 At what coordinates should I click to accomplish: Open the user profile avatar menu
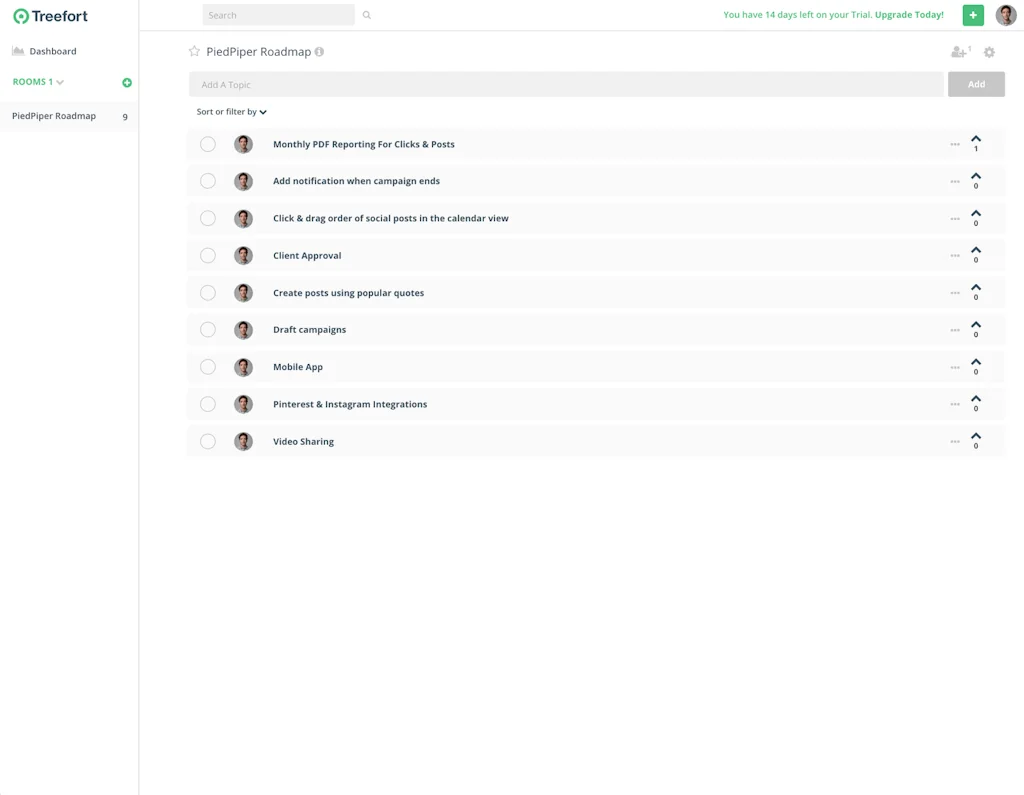pyautogui.click(x=1005, y=15)
